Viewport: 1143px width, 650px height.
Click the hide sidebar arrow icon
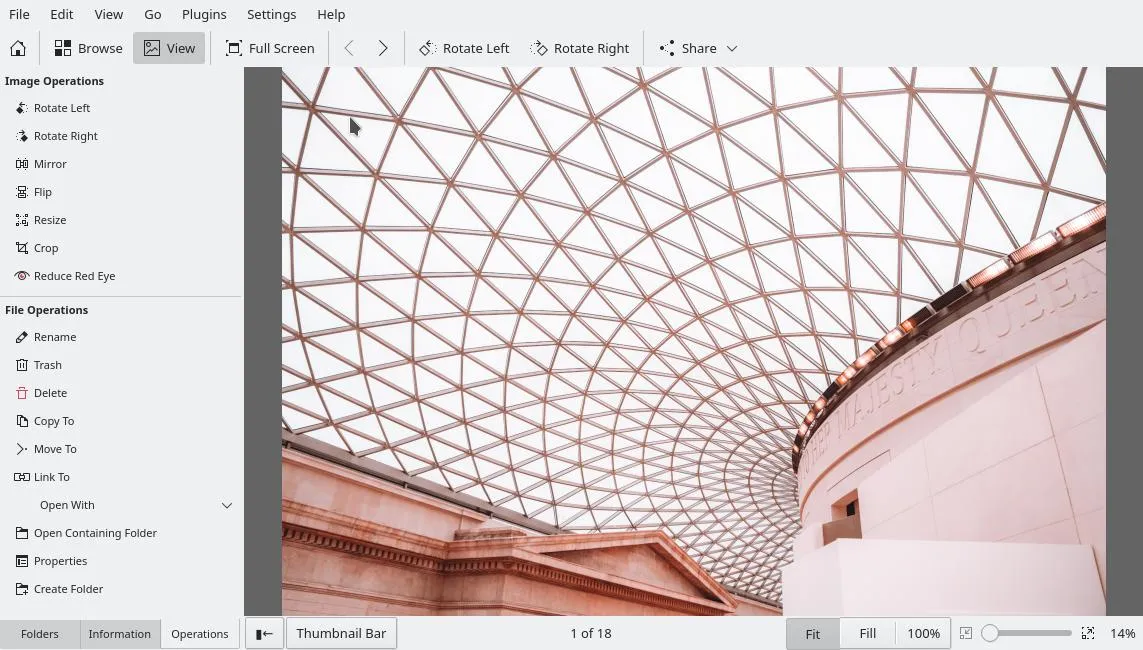coord(264,634)
